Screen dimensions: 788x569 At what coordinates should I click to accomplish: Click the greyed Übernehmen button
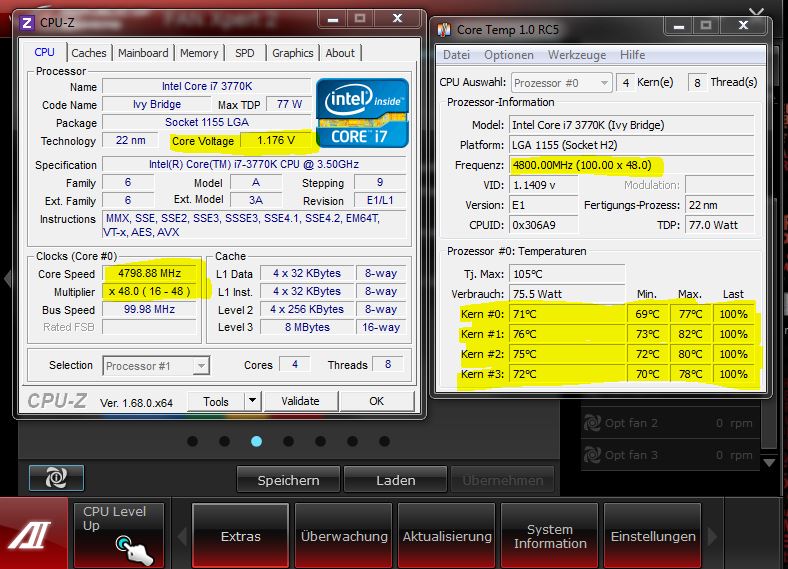tap(503, 480)
